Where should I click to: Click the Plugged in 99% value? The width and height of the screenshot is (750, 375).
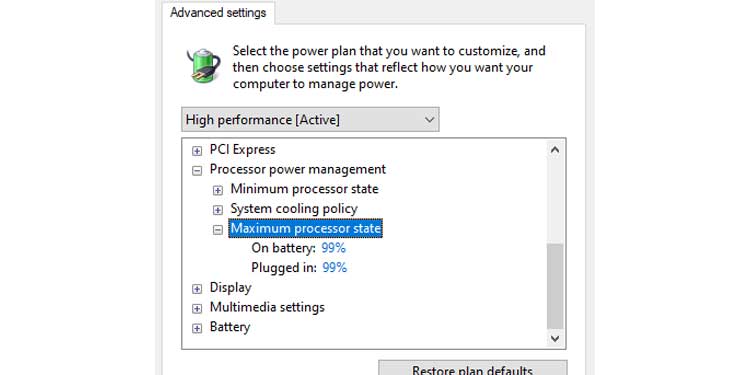tap(334, 267)
